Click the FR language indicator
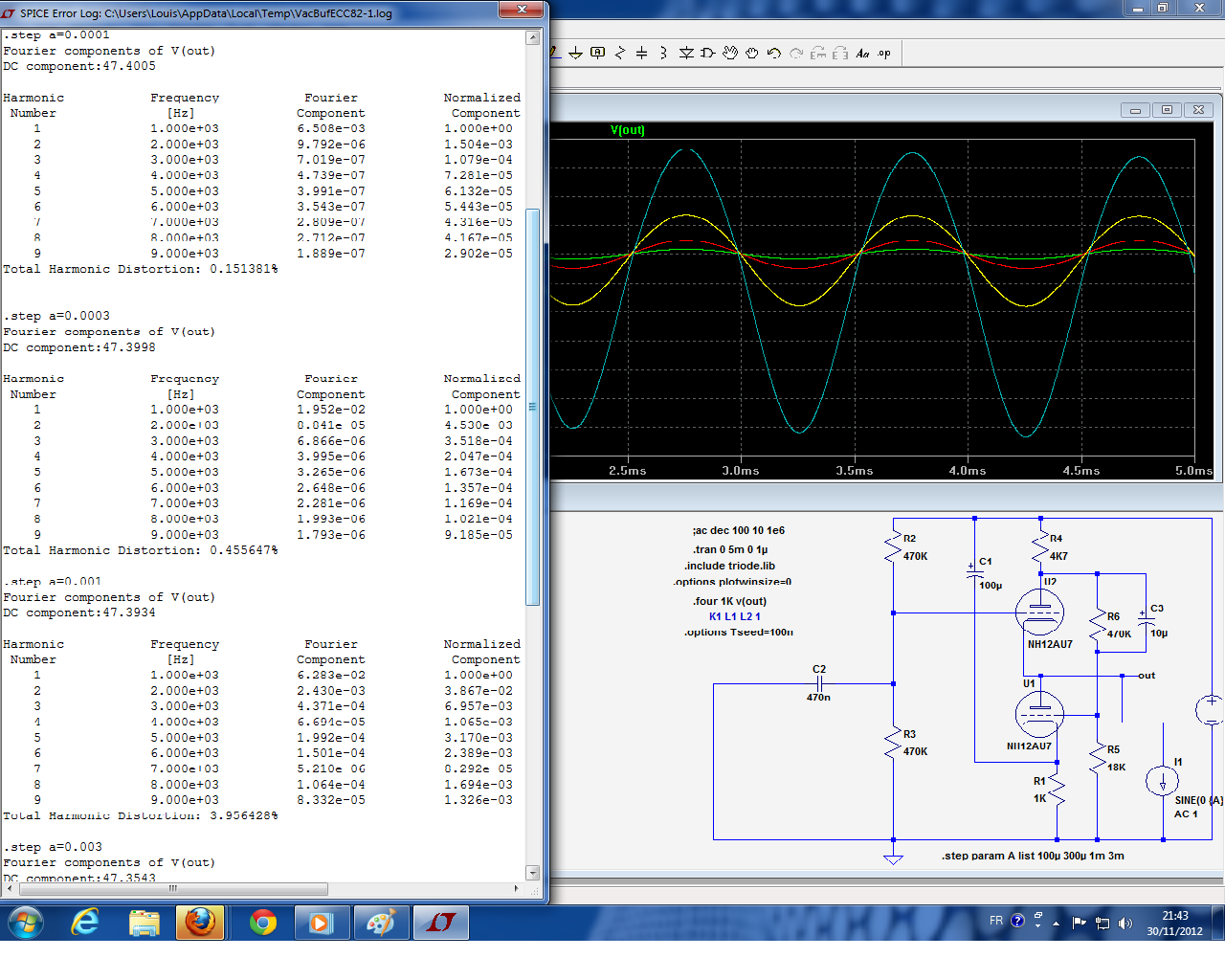Viewport: 1225px width, 980px height. pyautogui.click(x=996, y=921)
